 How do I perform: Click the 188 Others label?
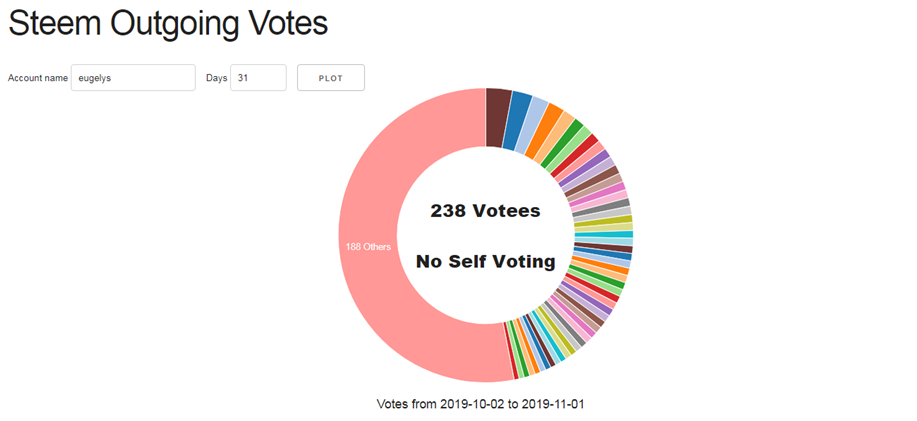coord(368,247)
